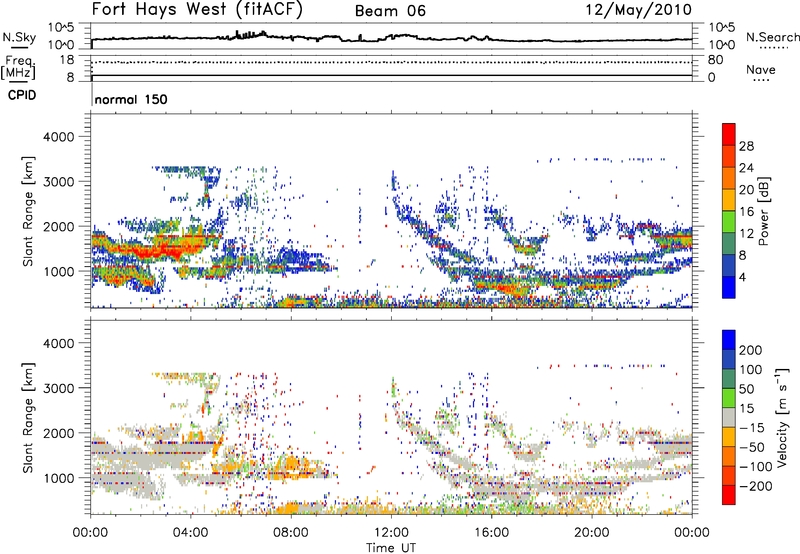Screen dimensions: 800x554
Task: Click the Time UT axis label
Action: [391, 547]
